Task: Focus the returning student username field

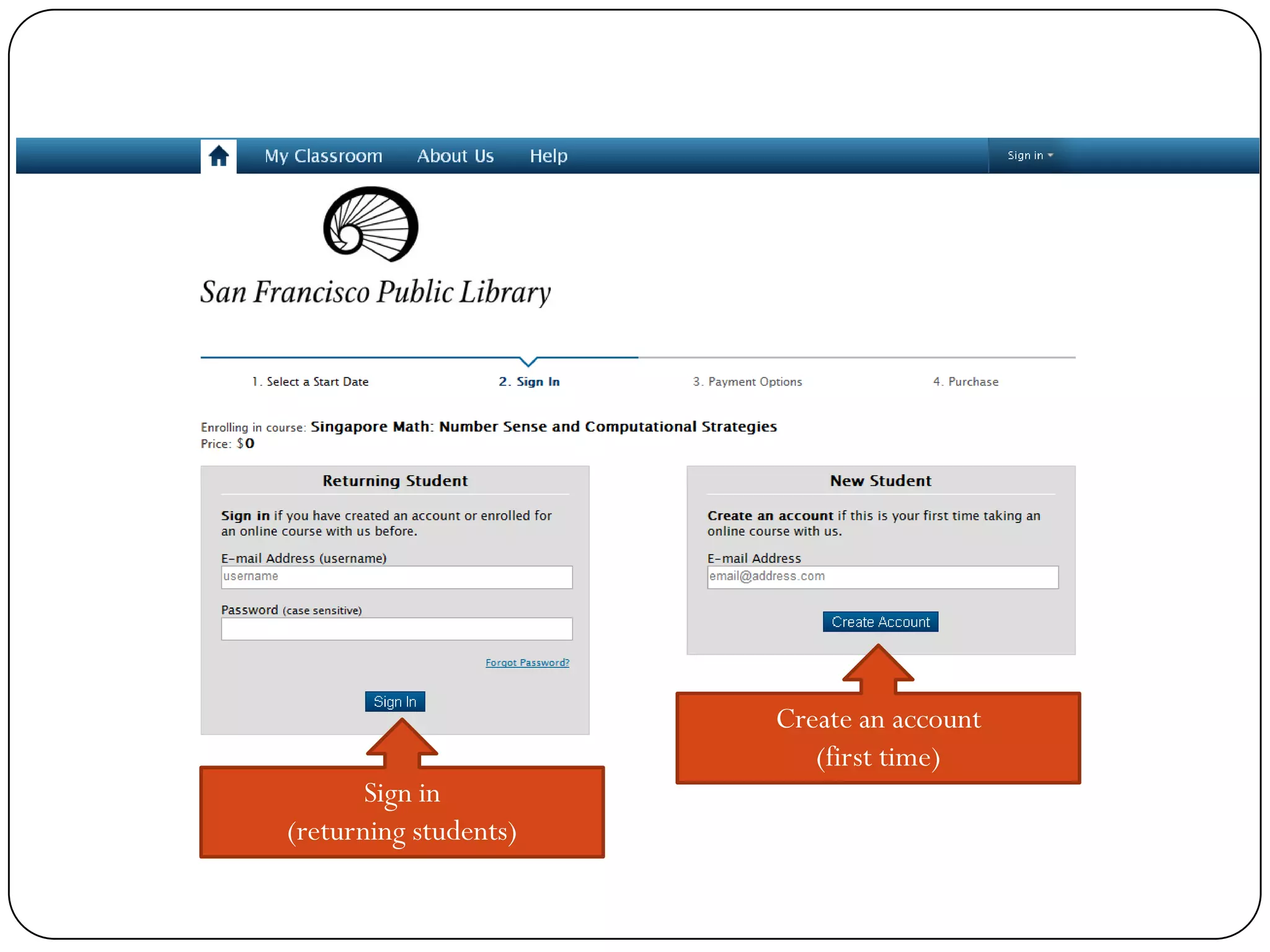Action: (397, 577)
